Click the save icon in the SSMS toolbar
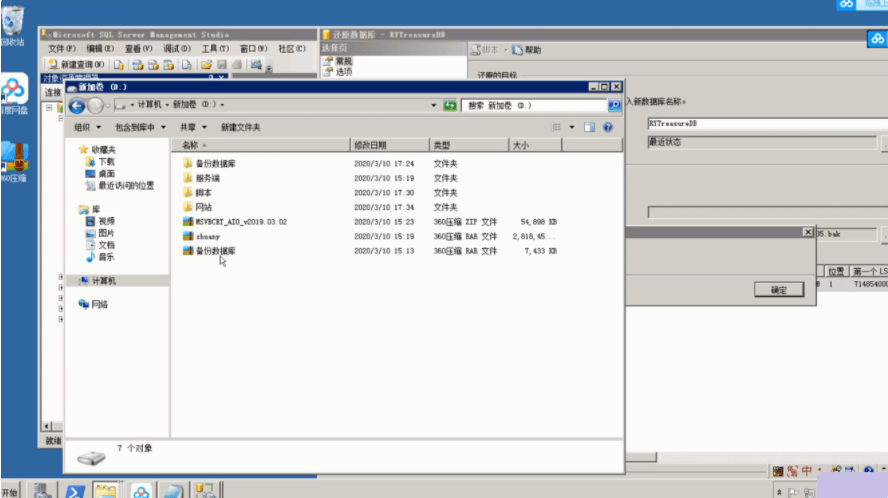Image resolution: width=888 pixels, height=498 pixels. [x=222, y=65]
